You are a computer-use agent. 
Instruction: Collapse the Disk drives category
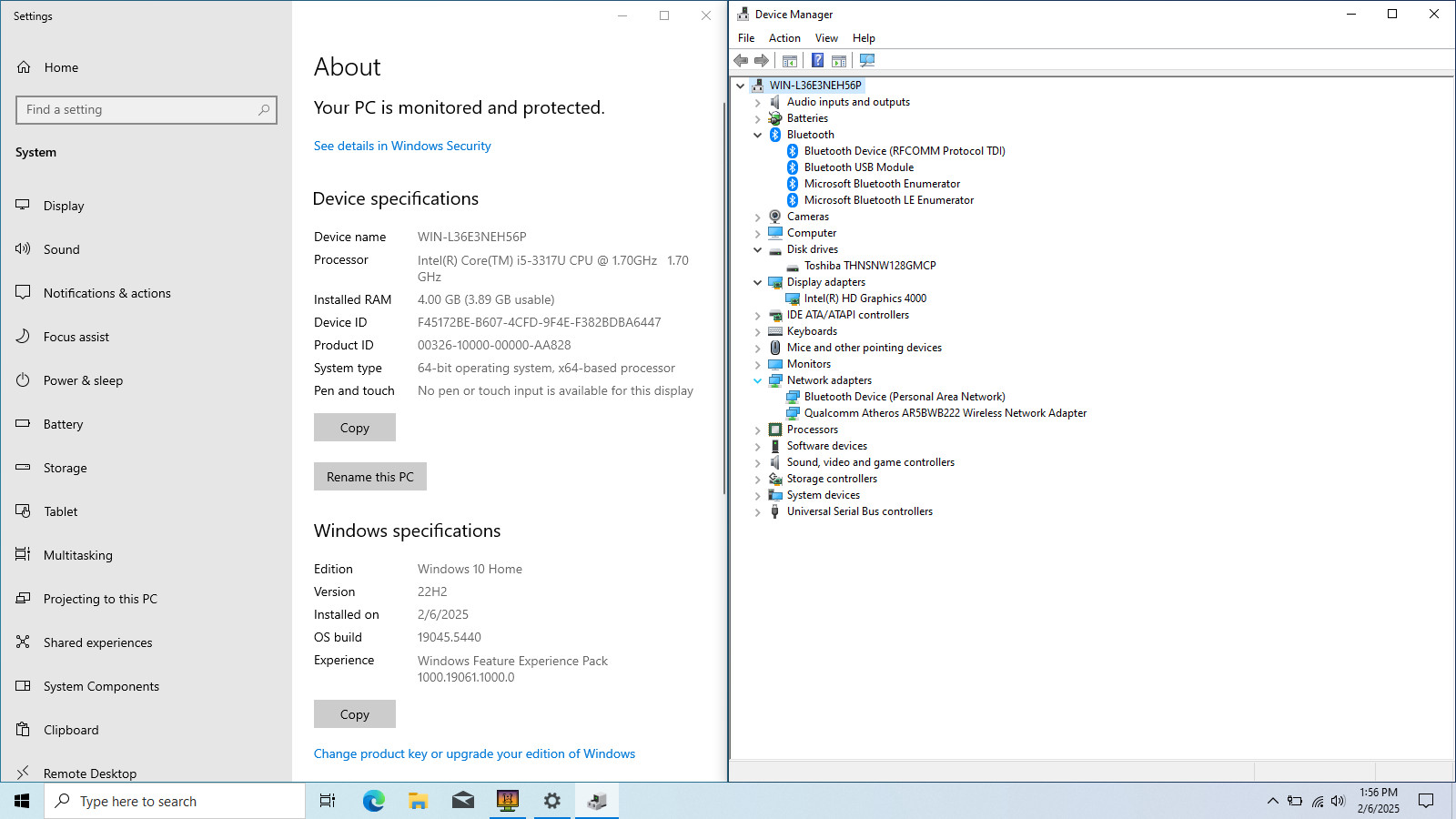(758, 249)
